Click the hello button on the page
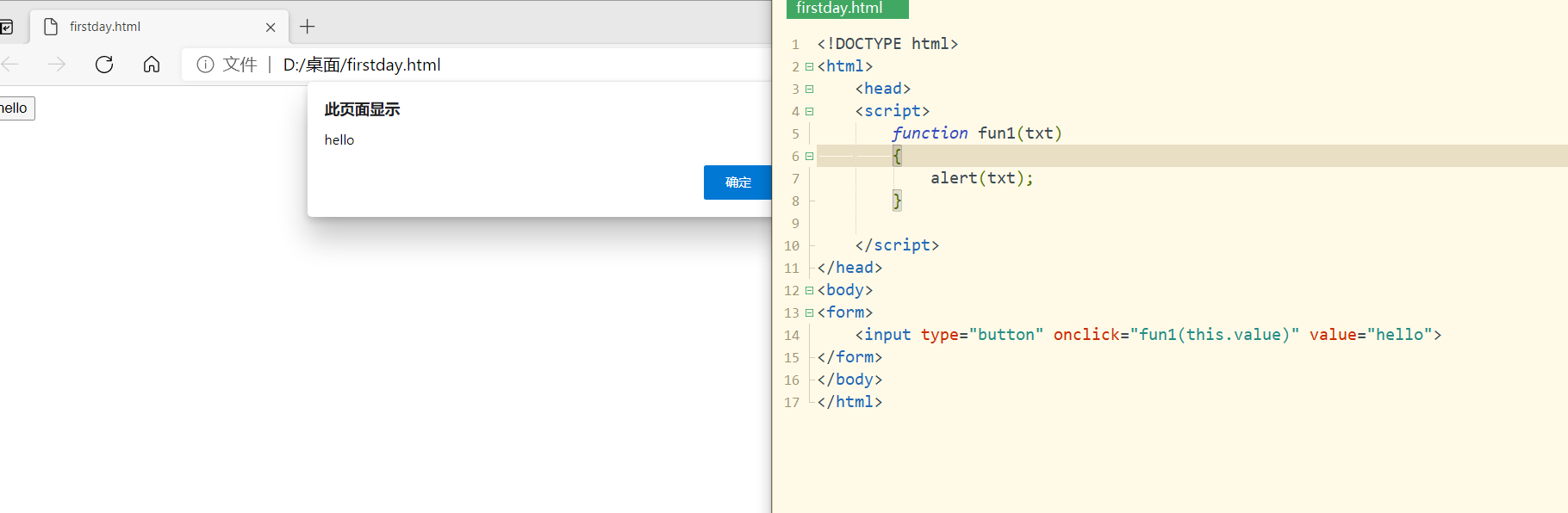The height and width of the screenshot is (513, 1568). point(16,108)
